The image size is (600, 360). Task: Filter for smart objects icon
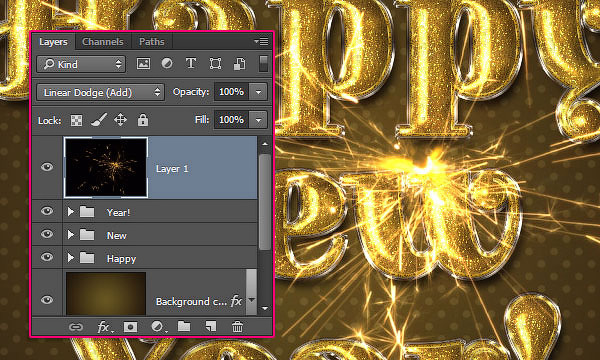point(240,64)
